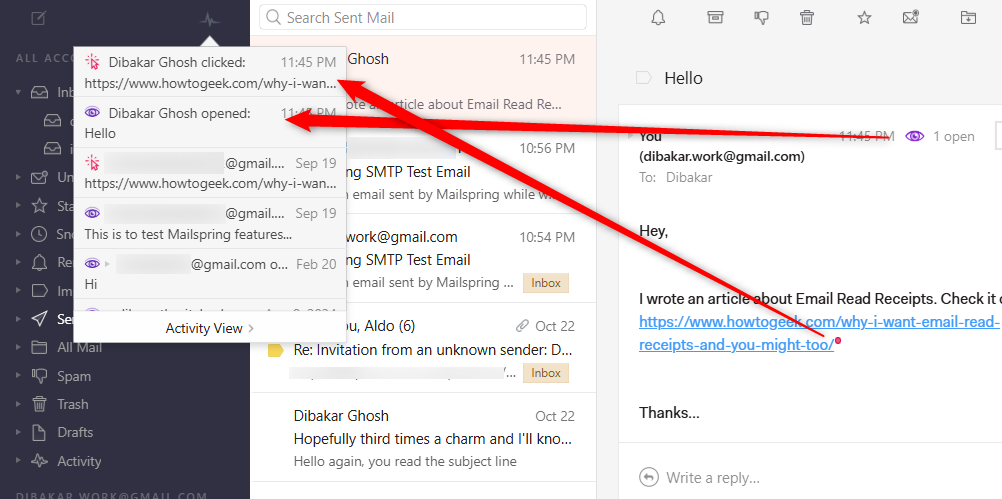Click the Inbox label on 10:54 PM email
Viewport: 1002px width, 499px height.
[546, 283]
